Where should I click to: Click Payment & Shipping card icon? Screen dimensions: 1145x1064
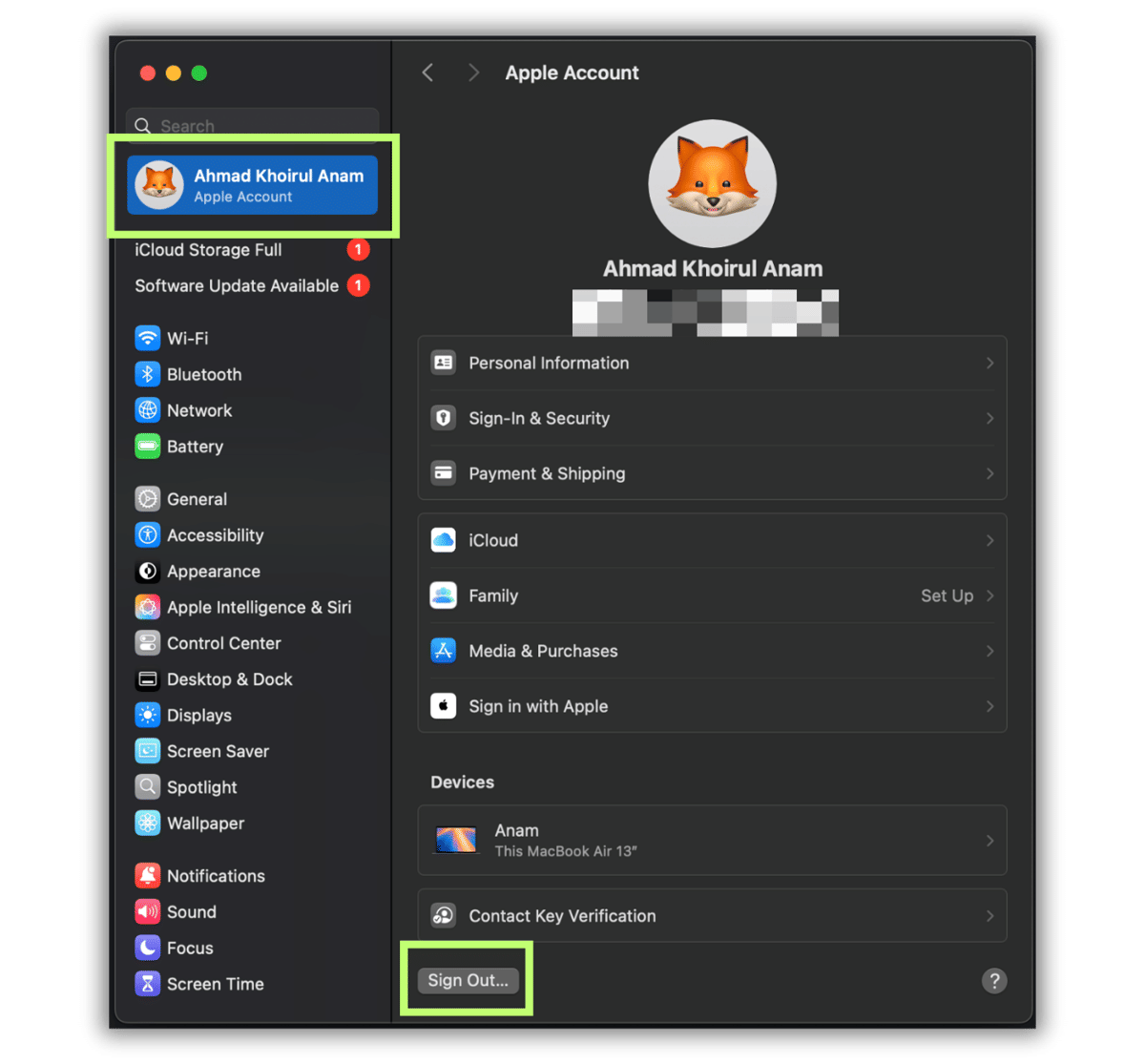443,473
